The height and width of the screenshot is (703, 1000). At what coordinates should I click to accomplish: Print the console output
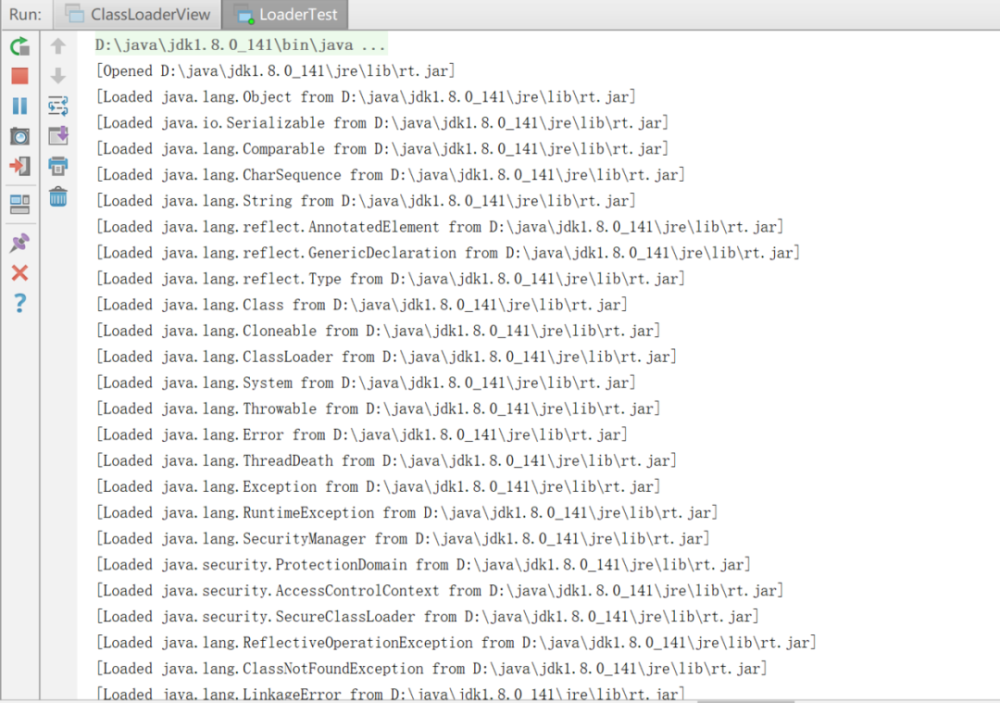pos(58,166)
